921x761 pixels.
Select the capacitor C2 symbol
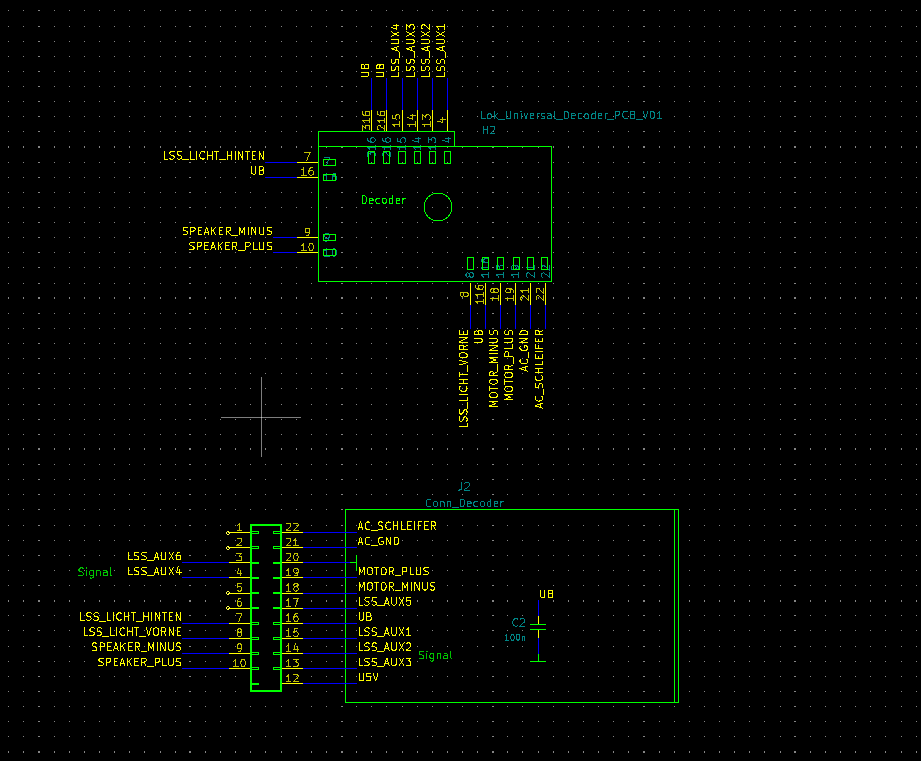click(539, 629)
